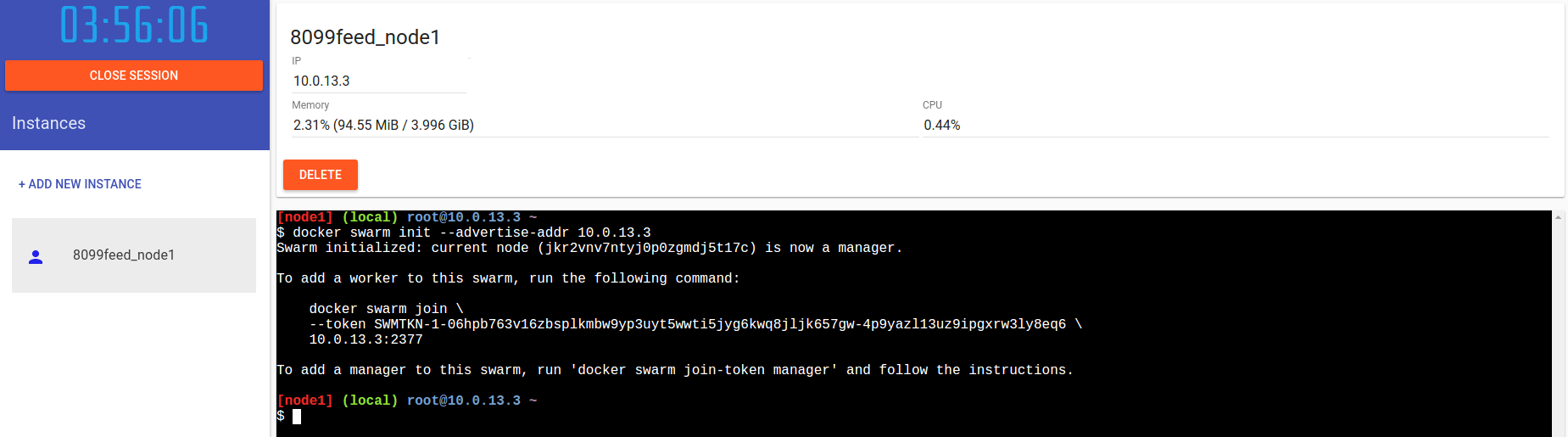1568x437 pixels.
Task: Click the 'Swarm initialized' output line
Action: point(589,248)
